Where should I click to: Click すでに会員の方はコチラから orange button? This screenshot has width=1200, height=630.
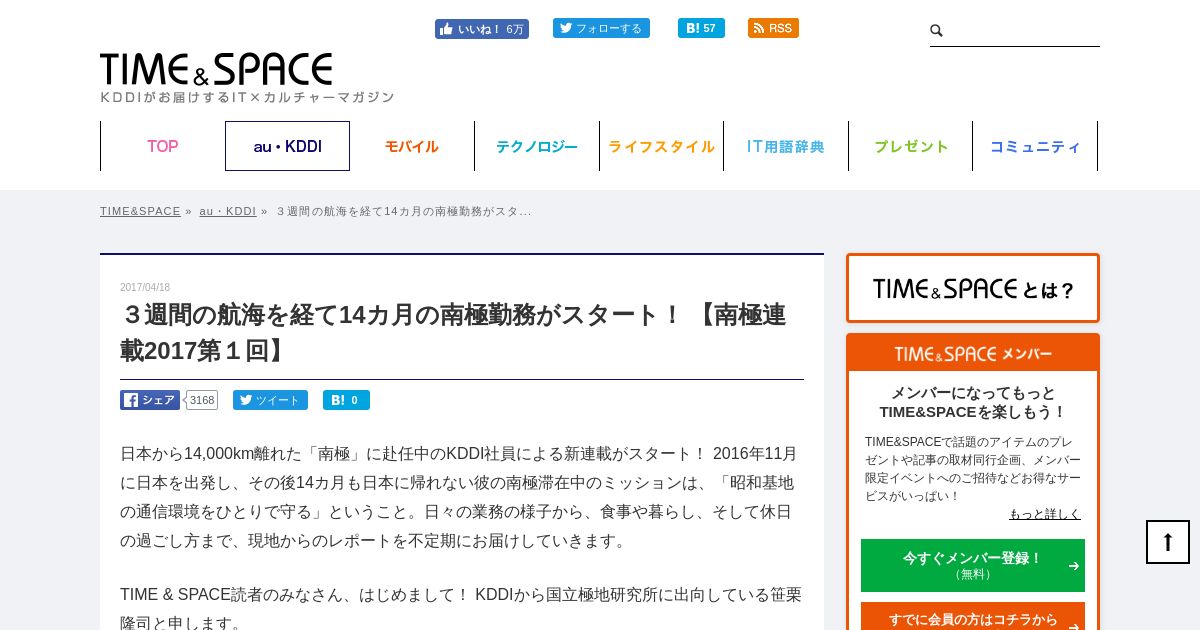click(973, 618)
